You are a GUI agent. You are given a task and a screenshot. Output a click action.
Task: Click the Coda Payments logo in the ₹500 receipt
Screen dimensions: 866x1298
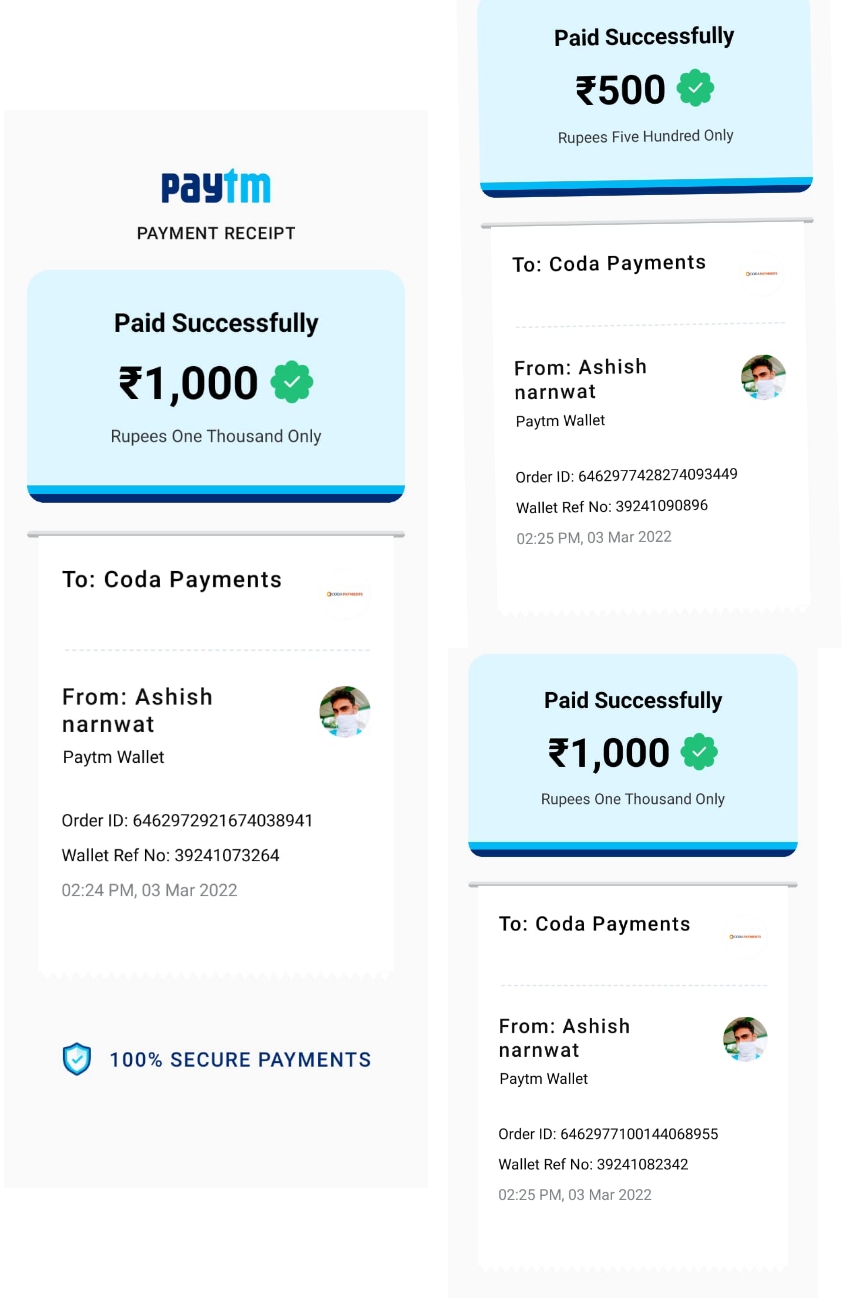point(764,274)
